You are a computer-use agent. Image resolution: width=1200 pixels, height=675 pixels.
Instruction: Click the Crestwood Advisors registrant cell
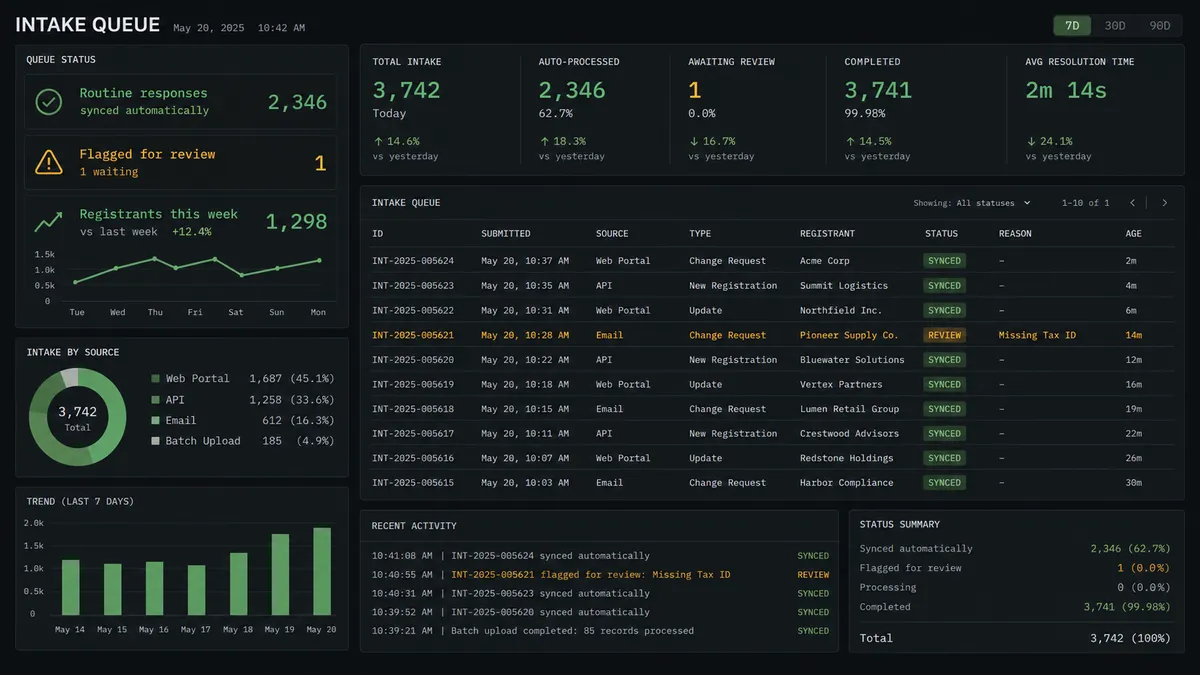tap(849, 434)
